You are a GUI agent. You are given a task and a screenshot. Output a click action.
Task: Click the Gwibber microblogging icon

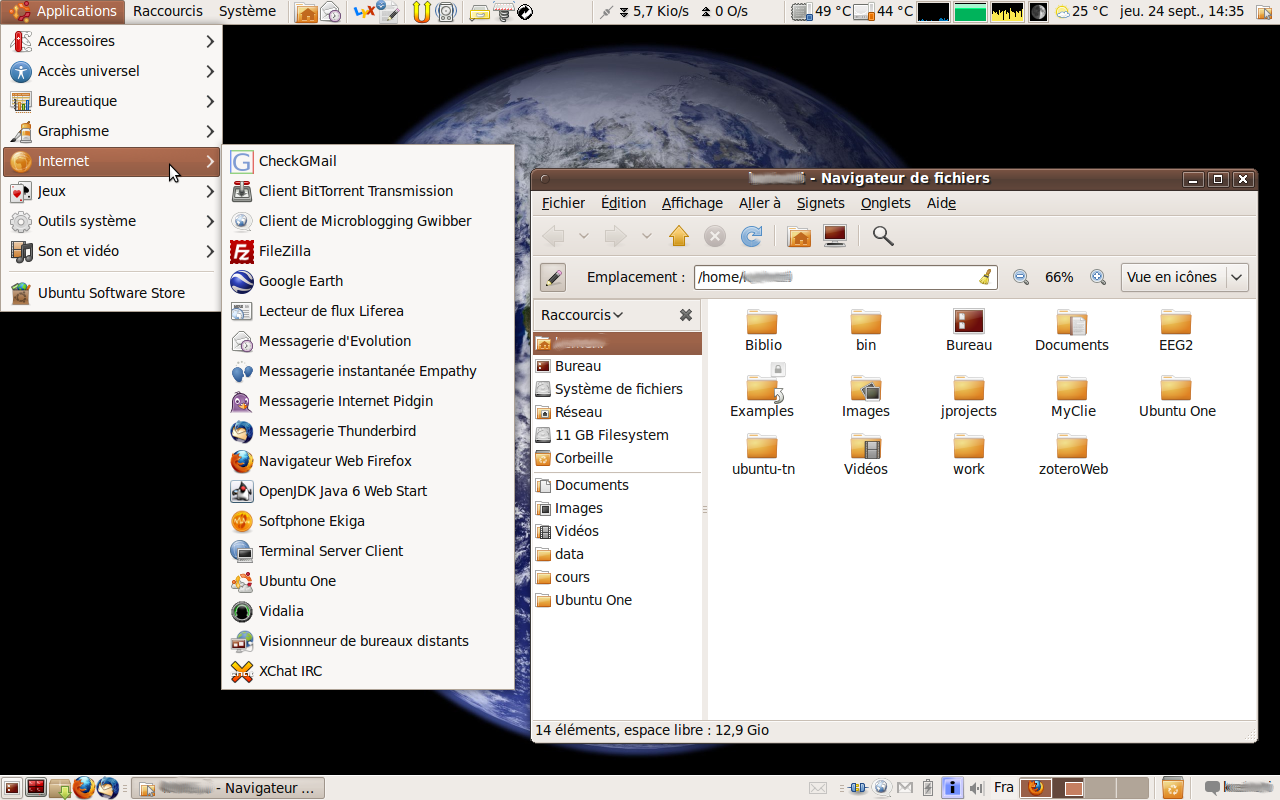[x=241, y=221]
